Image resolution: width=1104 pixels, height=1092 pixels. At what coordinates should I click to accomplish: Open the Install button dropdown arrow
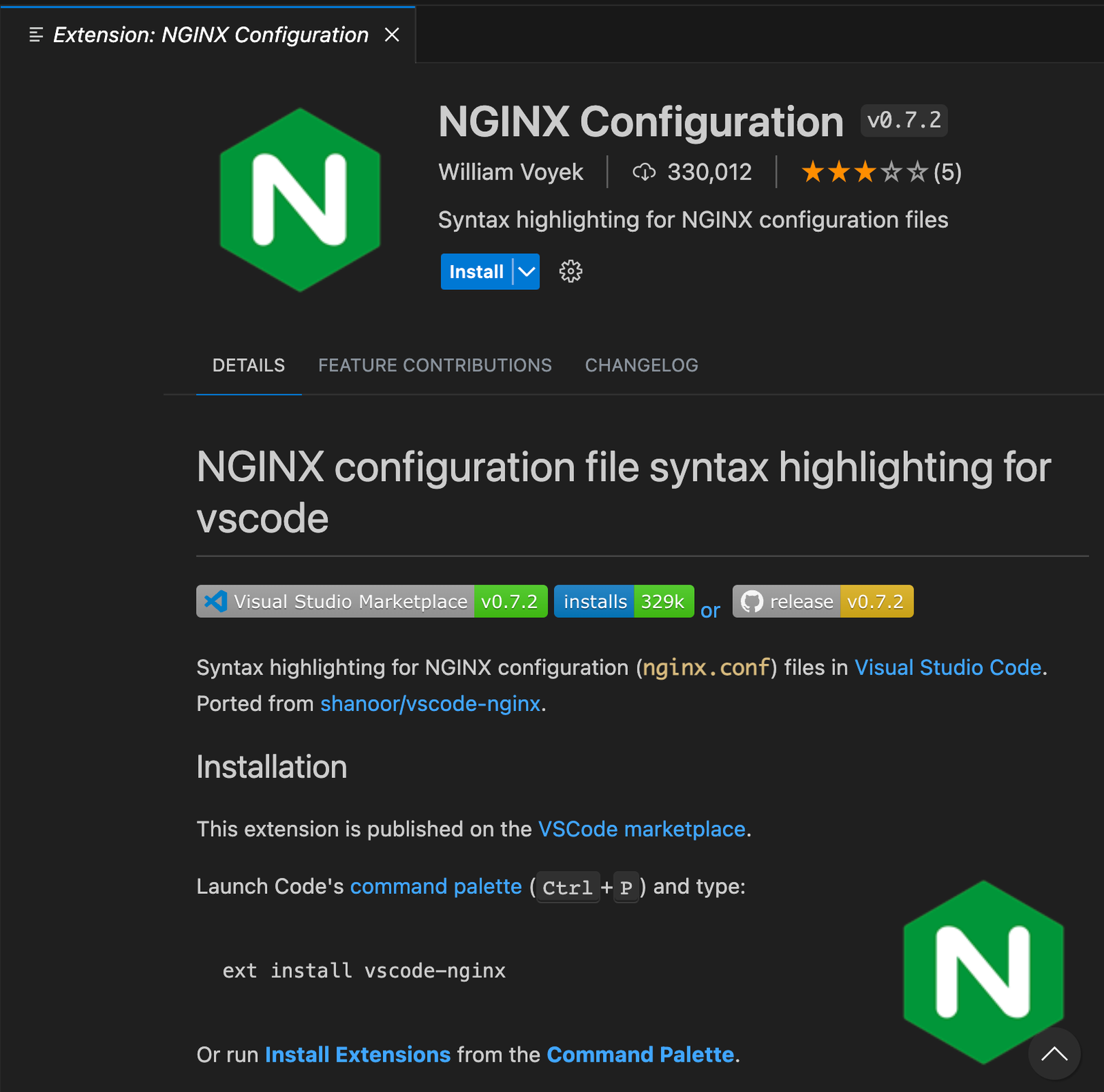(525, 271)
